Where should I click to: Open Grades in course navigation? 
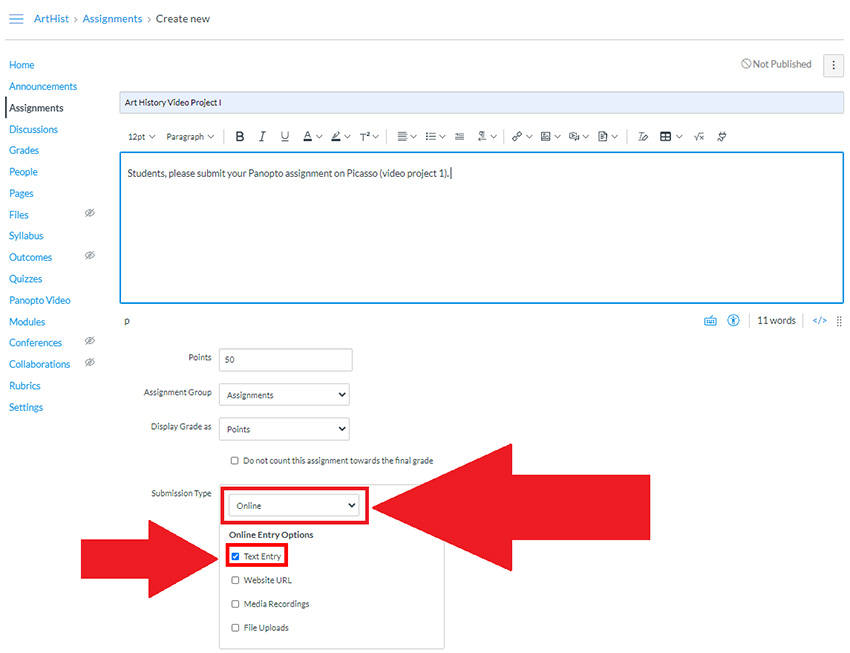(x=24, y=150)
